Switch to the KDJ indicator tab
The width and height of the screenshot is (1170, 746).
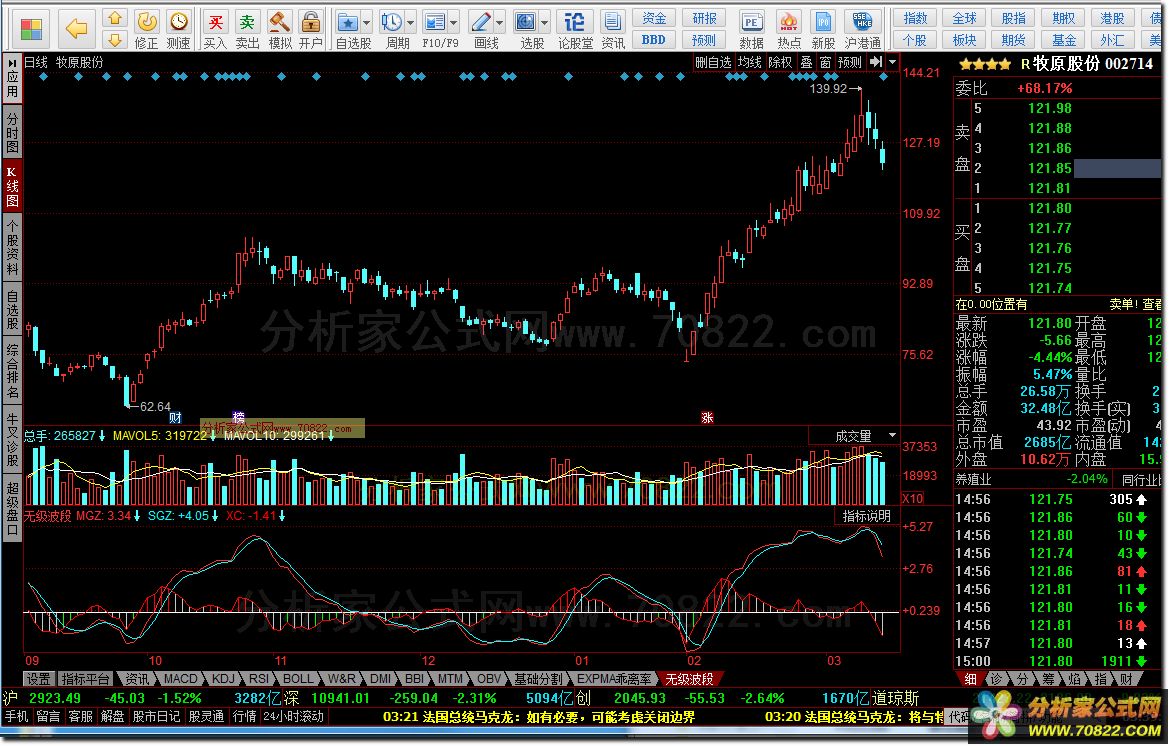click(223, 679)
